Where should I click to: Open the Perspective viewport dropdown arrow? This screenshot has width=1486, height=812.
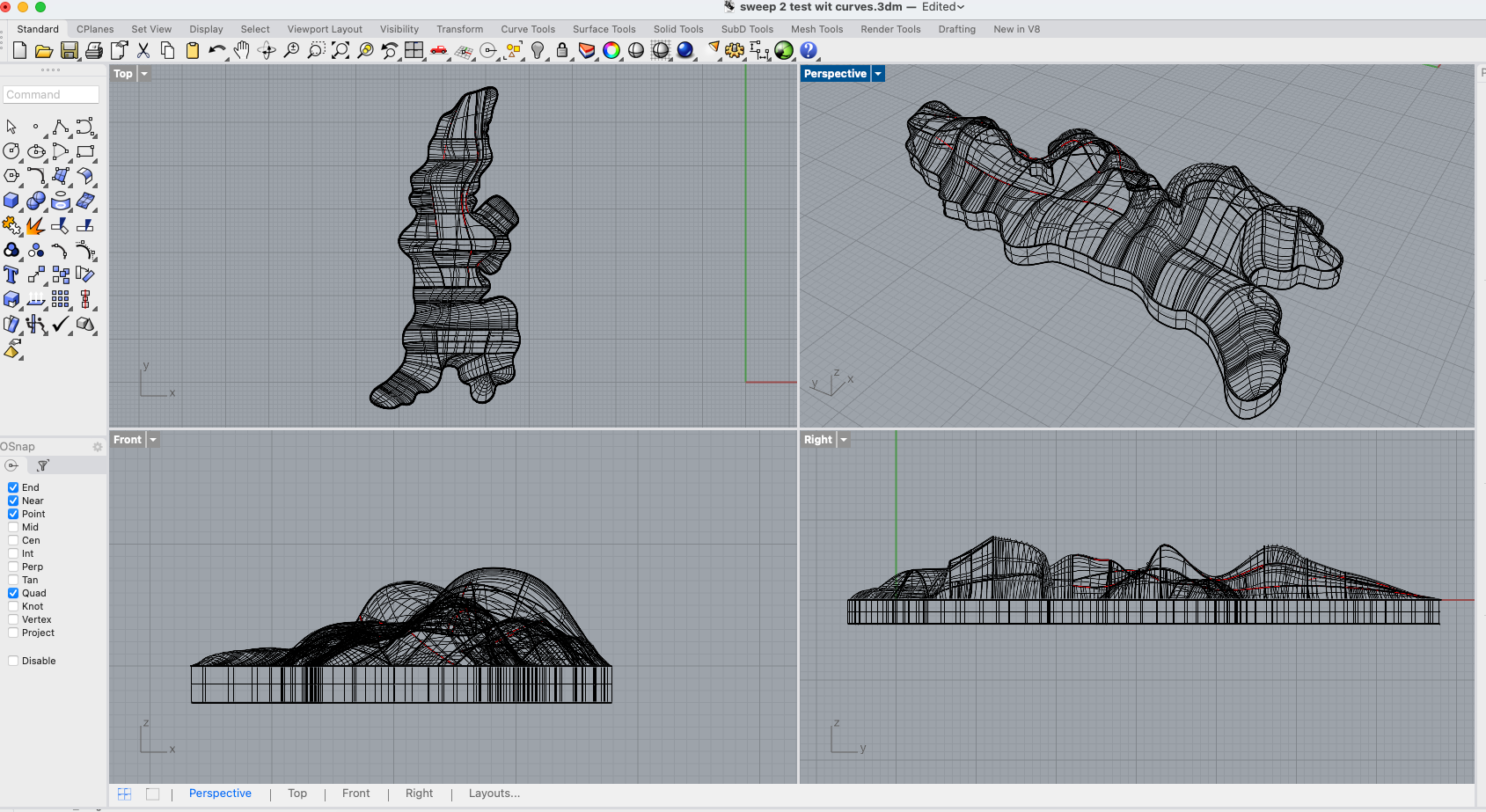(x=878, y=74)
